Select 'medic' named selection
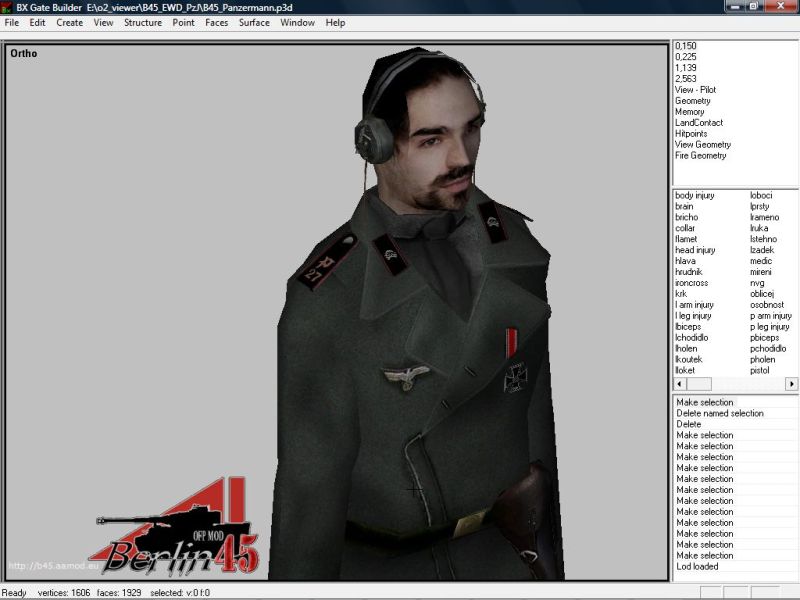 (x=761, y=261)
